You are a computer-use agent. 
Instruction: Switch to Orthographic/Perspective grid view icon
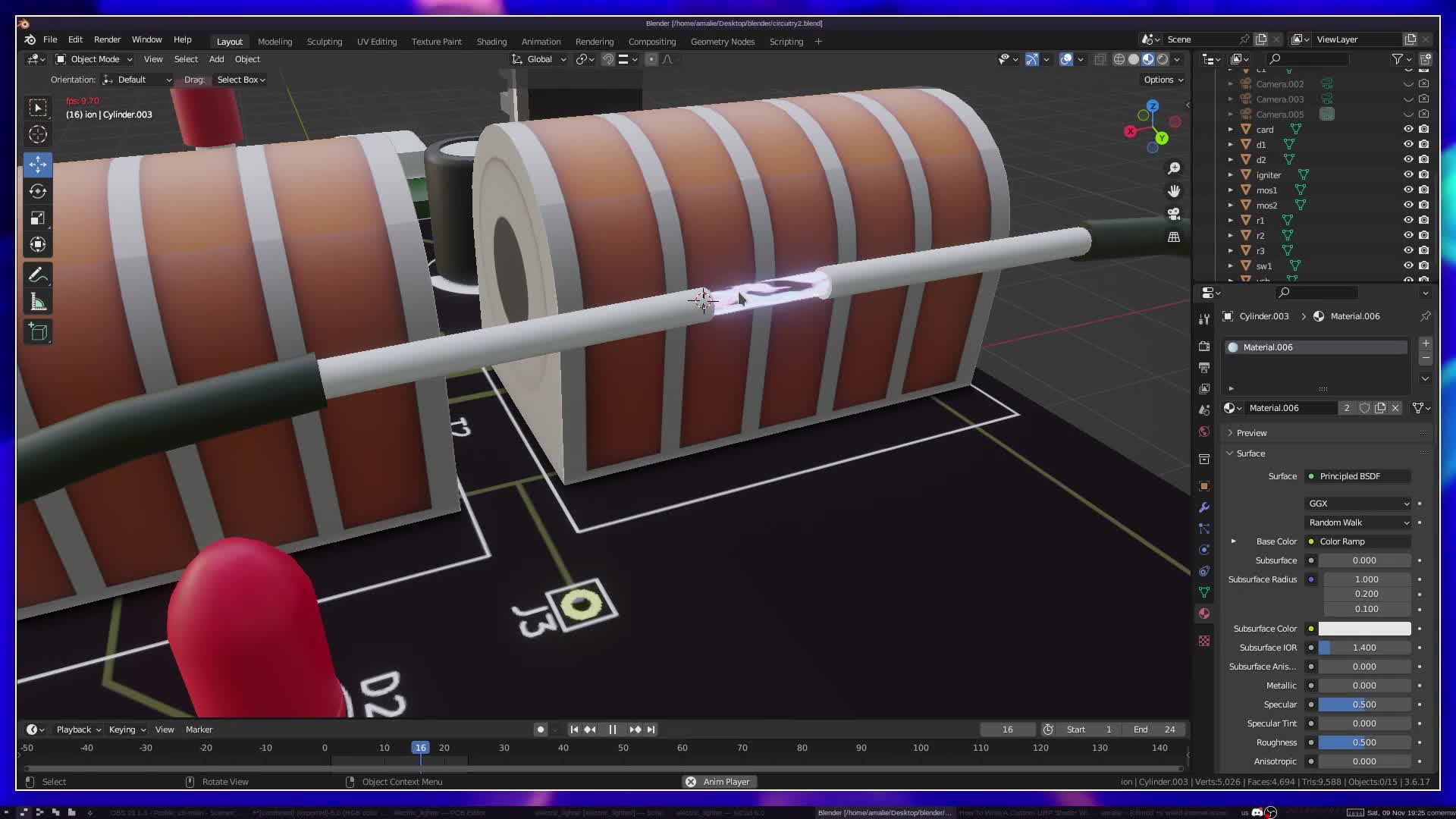(1174, 237)
